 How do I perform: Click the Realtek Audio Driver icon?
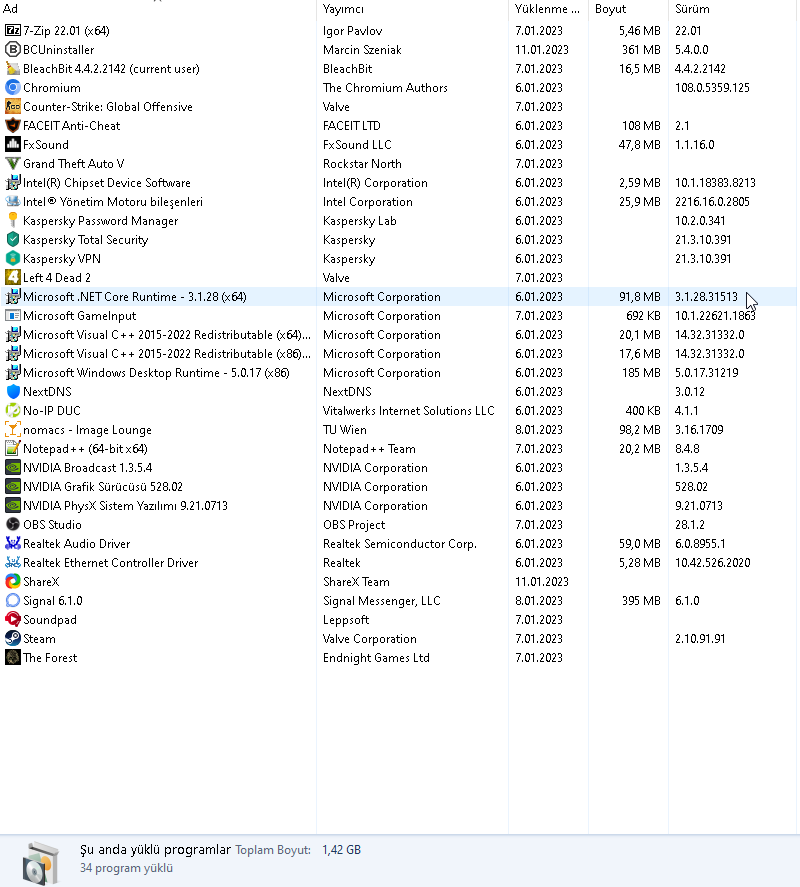12,544
